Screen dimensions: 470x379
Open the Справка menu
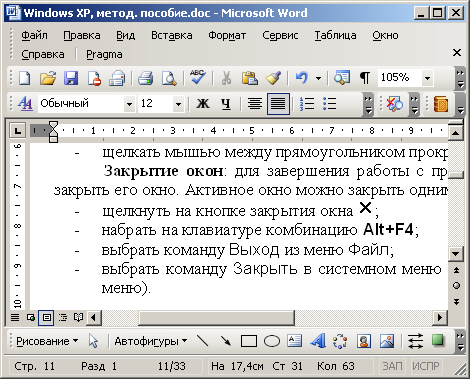click(x=43, y=54)
